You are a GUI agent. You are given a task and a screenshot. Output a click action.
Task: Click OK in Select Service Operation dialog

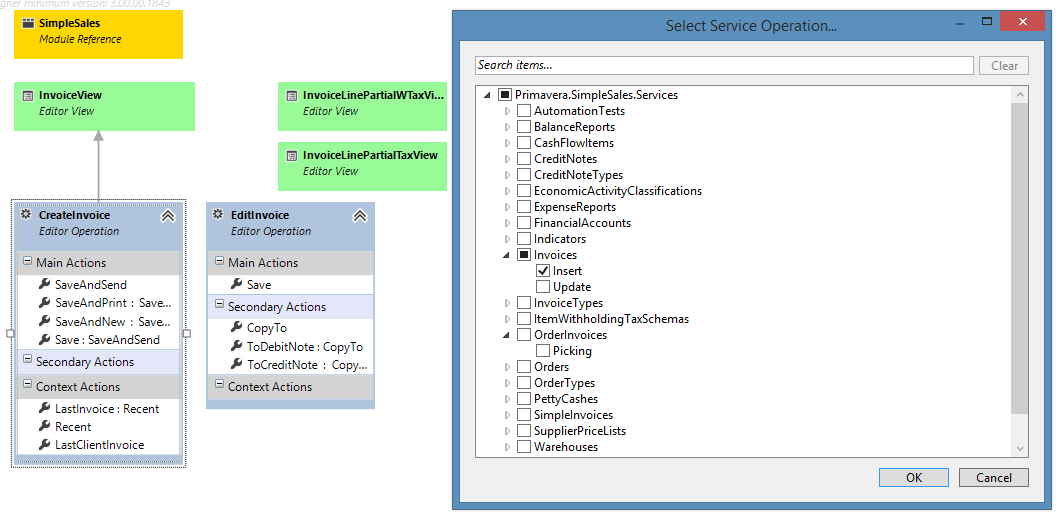click(x=914, y=477)
